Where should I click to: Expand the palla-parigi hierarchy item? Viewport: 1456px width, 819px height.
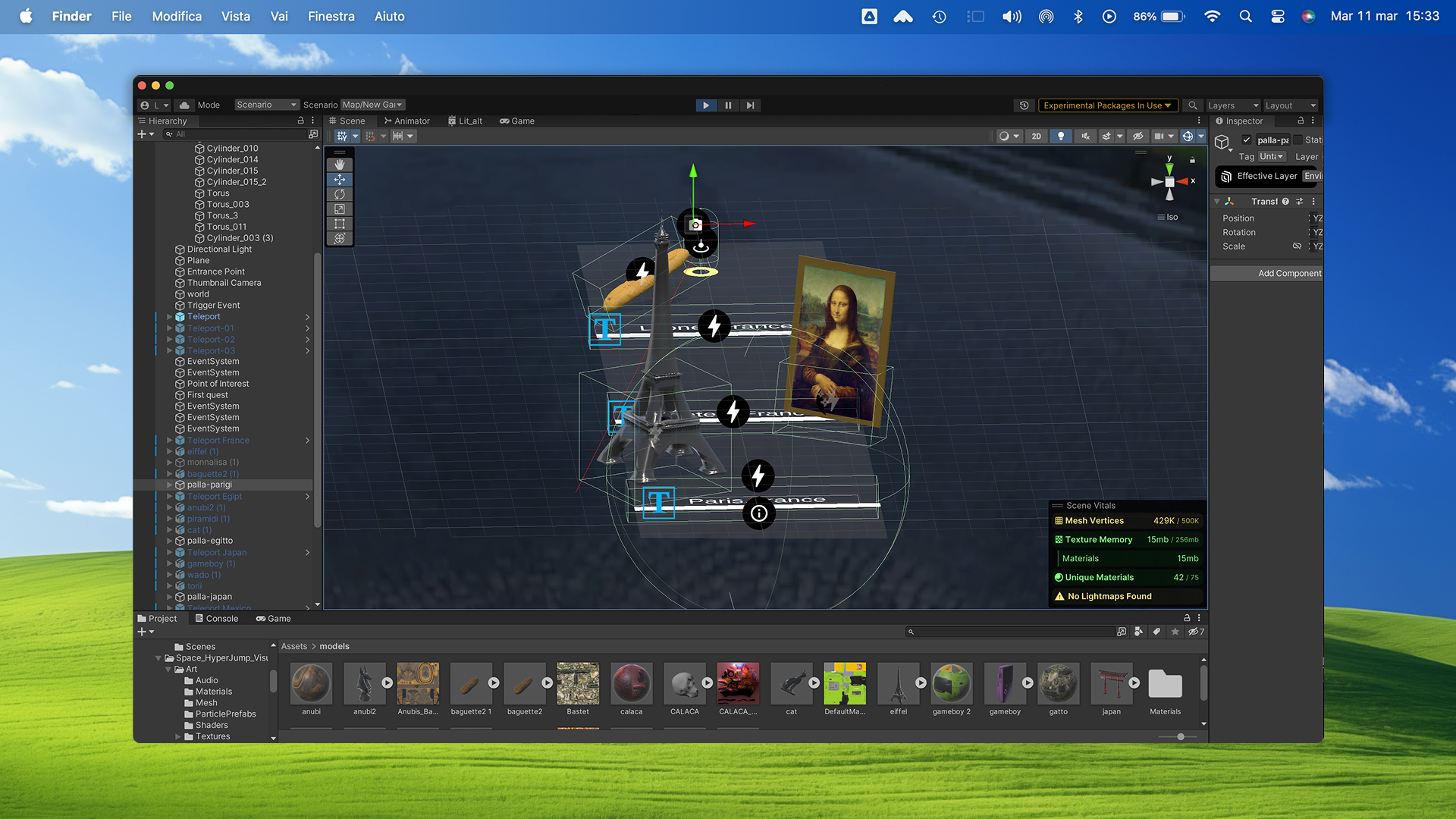[169, 485]
